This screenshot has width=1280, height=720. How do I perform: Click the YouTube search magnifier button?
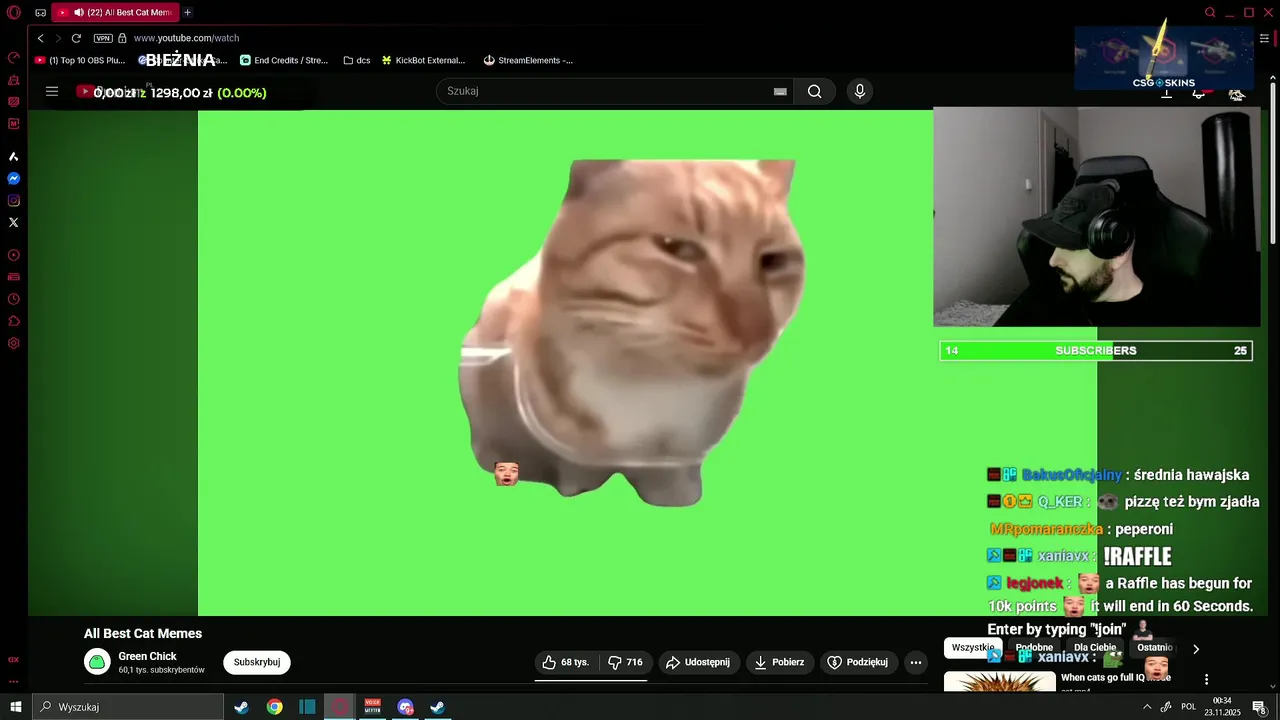click(x=815, y=91)
